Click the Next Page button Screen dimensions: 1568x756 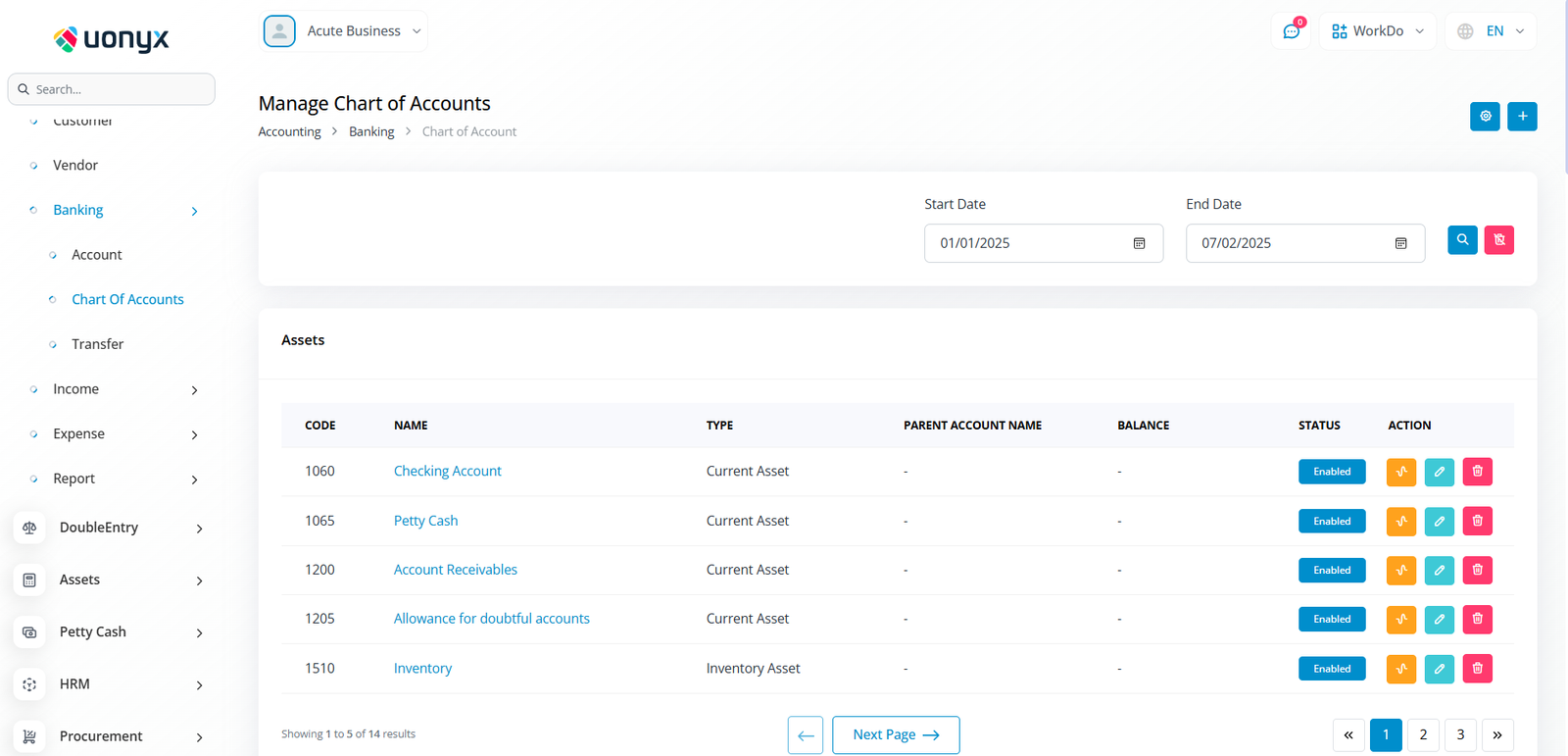pos(895,734)
